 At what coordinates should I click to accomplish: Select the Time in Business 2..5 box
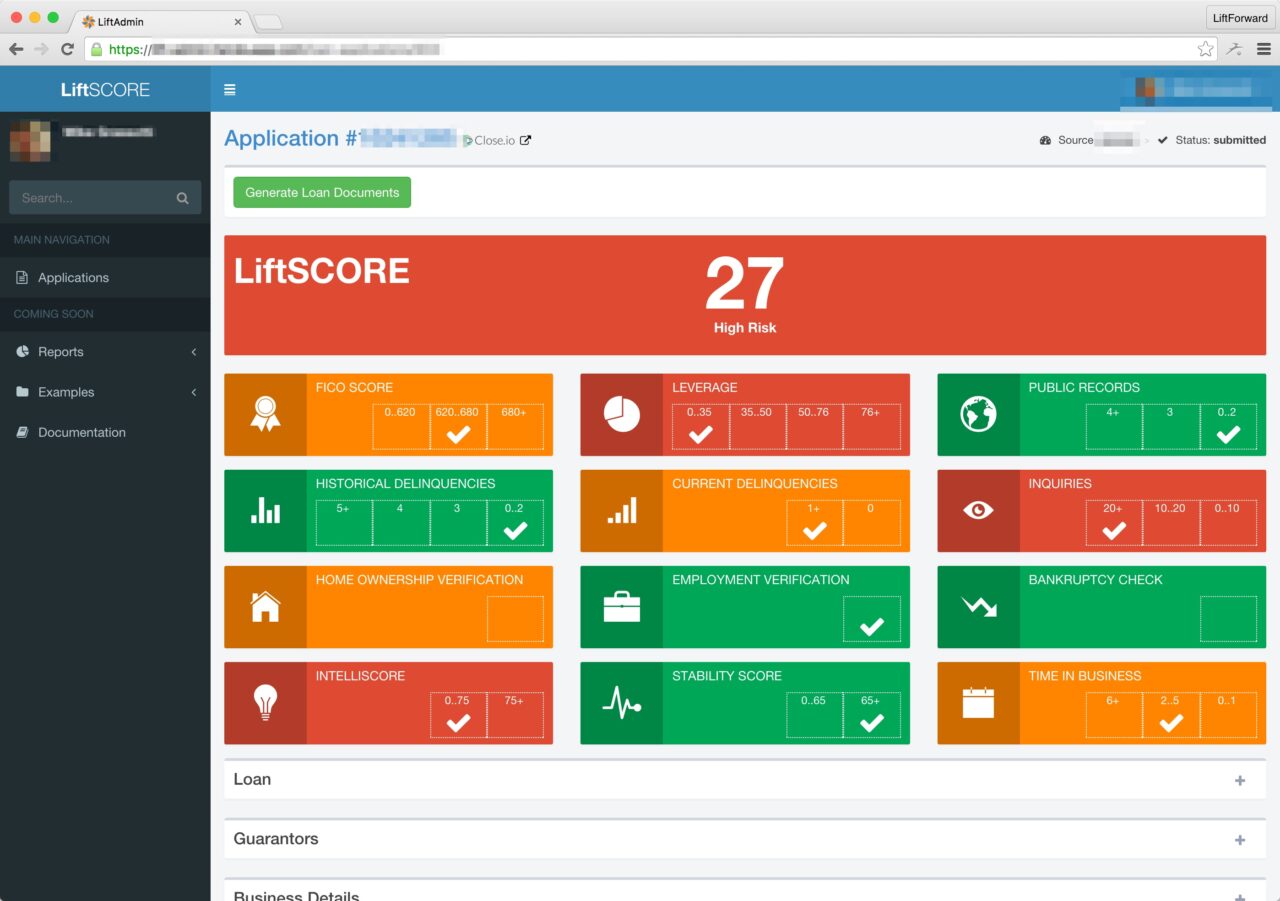tap(1171, 715)
